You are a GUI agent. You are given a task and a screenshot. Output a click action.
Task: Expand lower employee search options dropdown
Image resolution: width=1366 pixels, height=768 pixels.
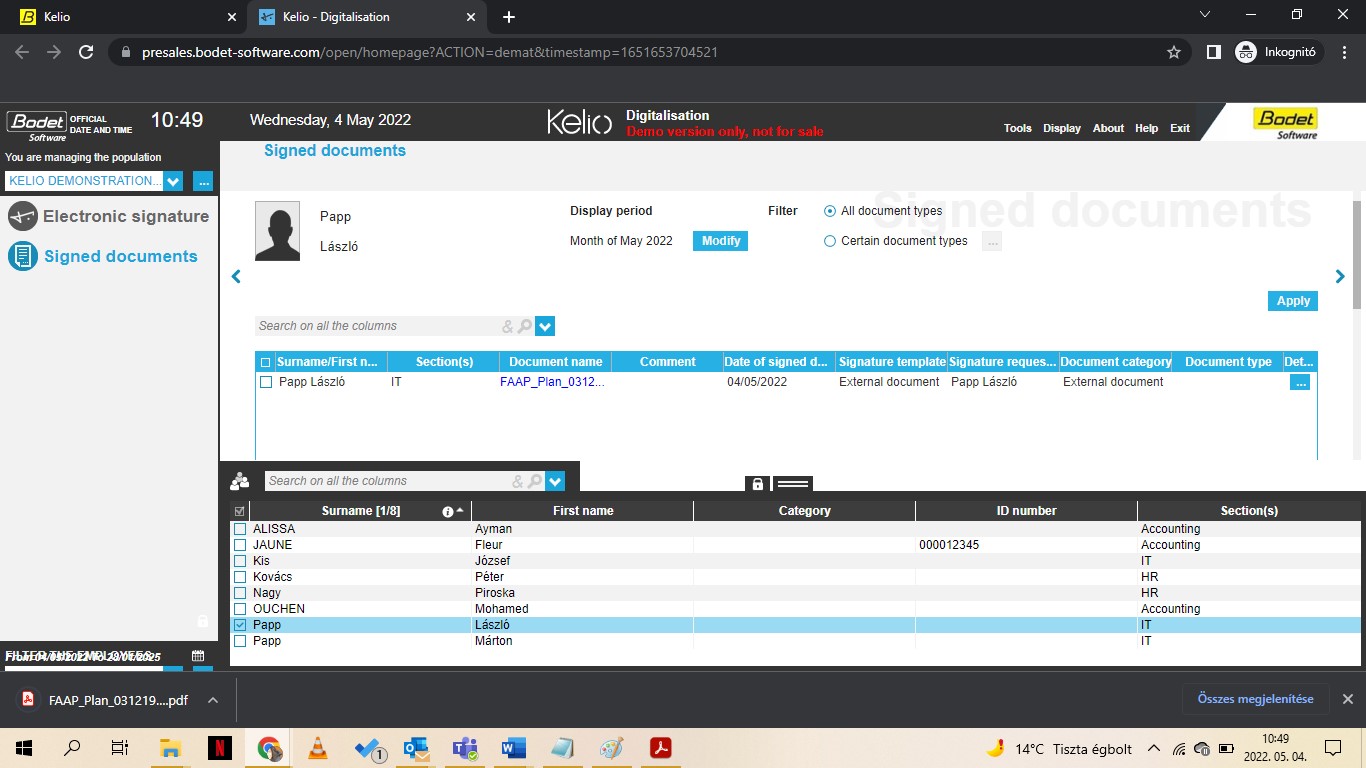tap(555, 481)
